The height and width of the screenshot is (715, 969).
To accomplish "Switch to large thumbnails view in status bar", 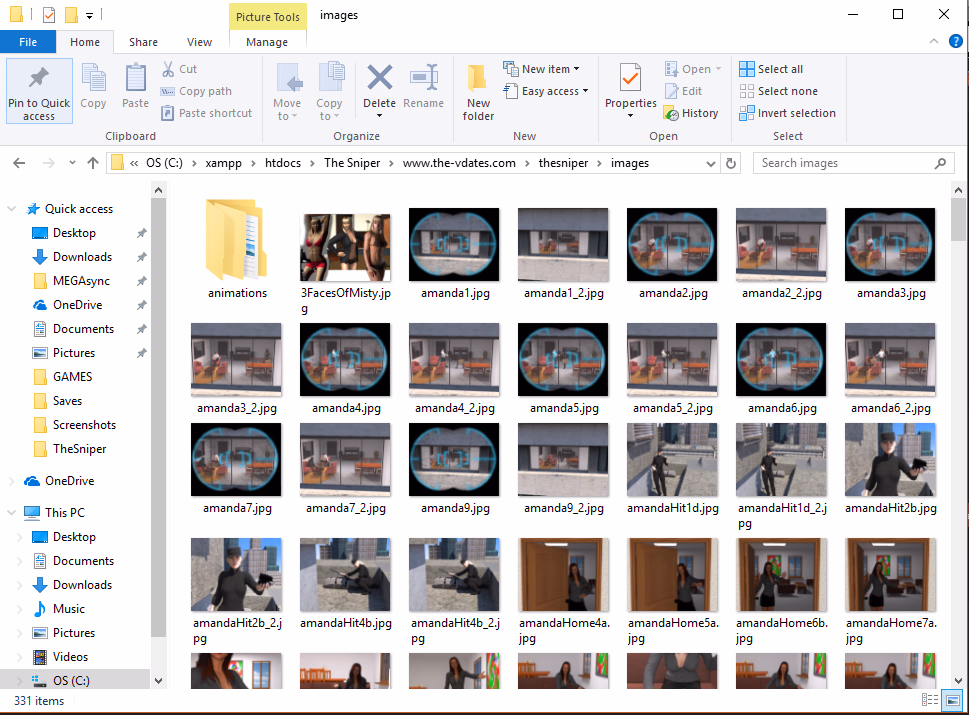I will pyautogui.click(x=952, y=700).
